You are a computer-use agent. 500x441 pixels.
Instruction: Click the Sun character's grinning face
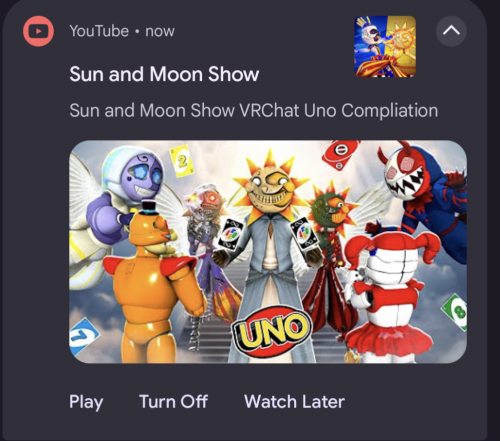pyautogui.click(x=272, y=187)
